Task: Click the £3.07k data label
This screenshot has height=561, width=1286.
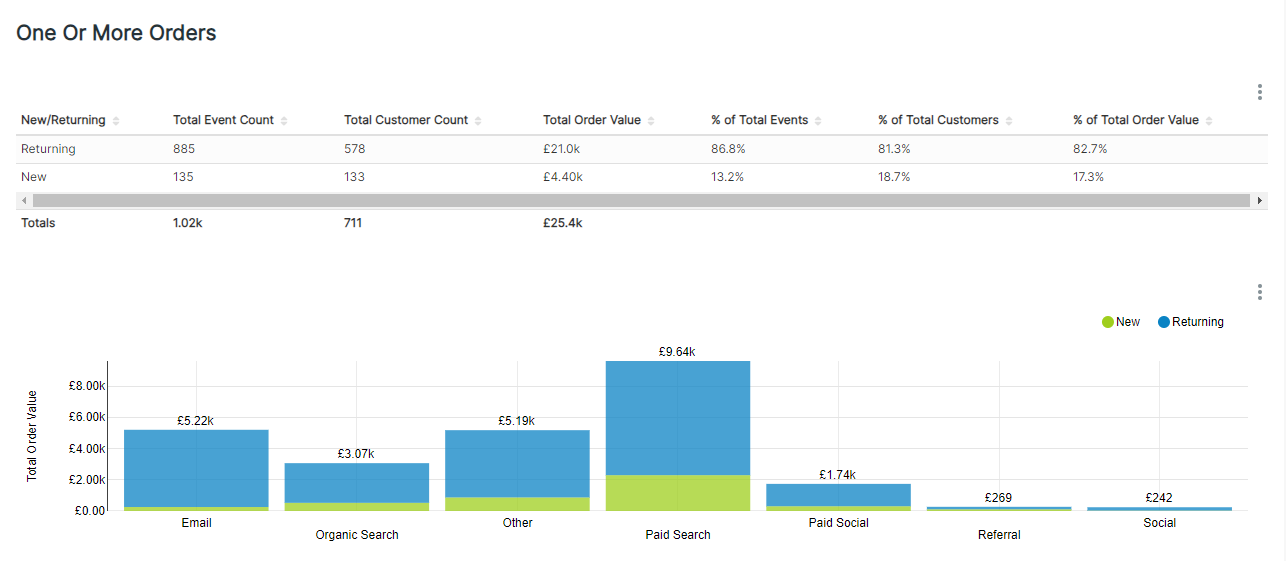Action: coord(356,454)
